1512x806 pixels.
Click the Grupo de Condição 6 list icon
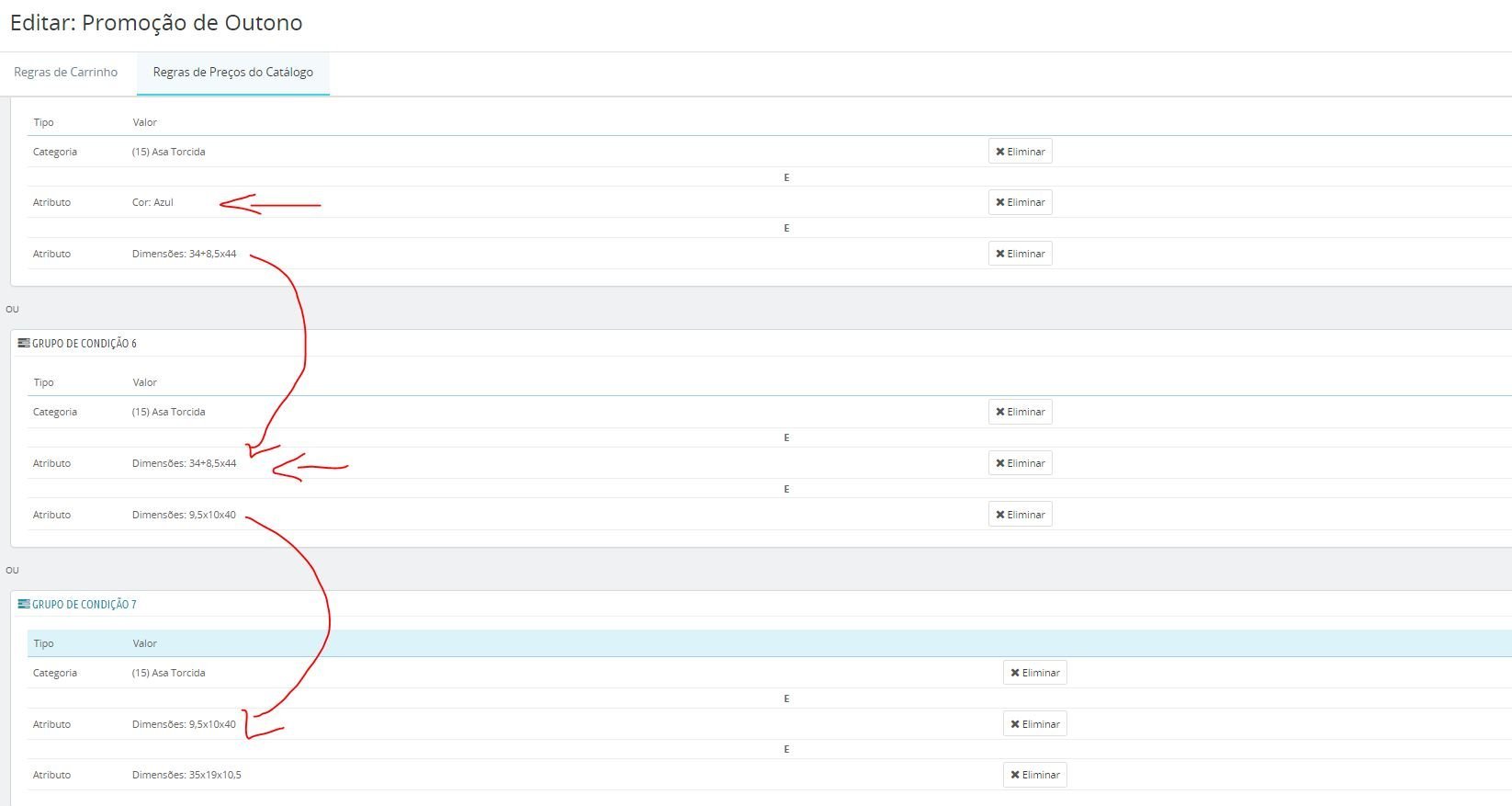click(x=24, y=343)
